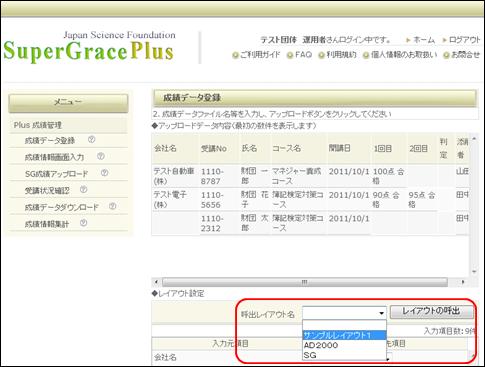Viewport: 485px width, 367px height.
Task: Click 受講No cell 1110-8787
Action: [220, 176]
